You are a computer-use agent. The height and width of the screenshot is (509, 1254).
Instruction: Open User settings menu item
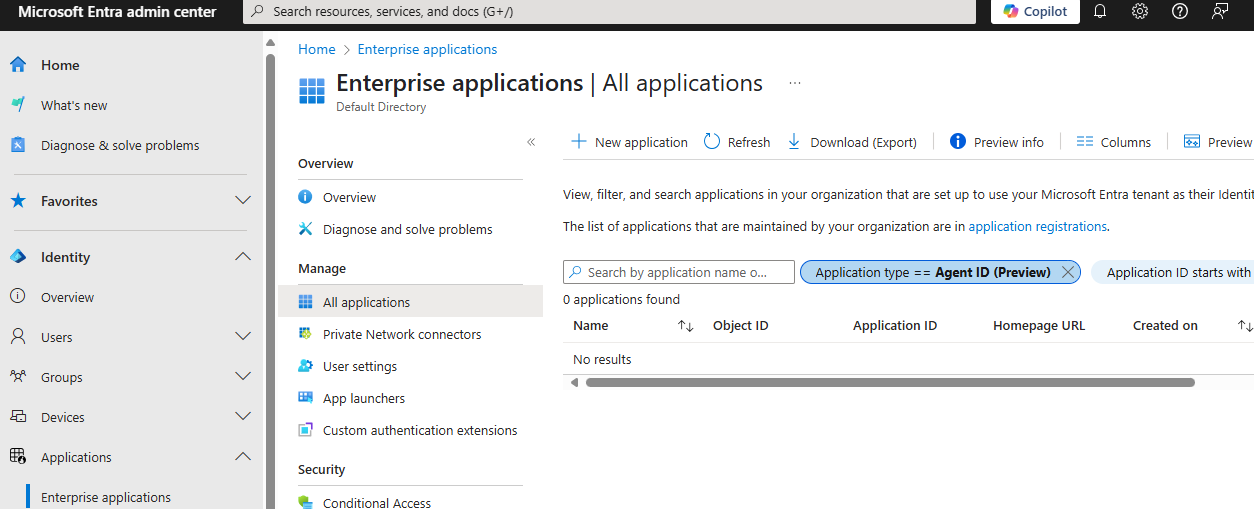360,366
